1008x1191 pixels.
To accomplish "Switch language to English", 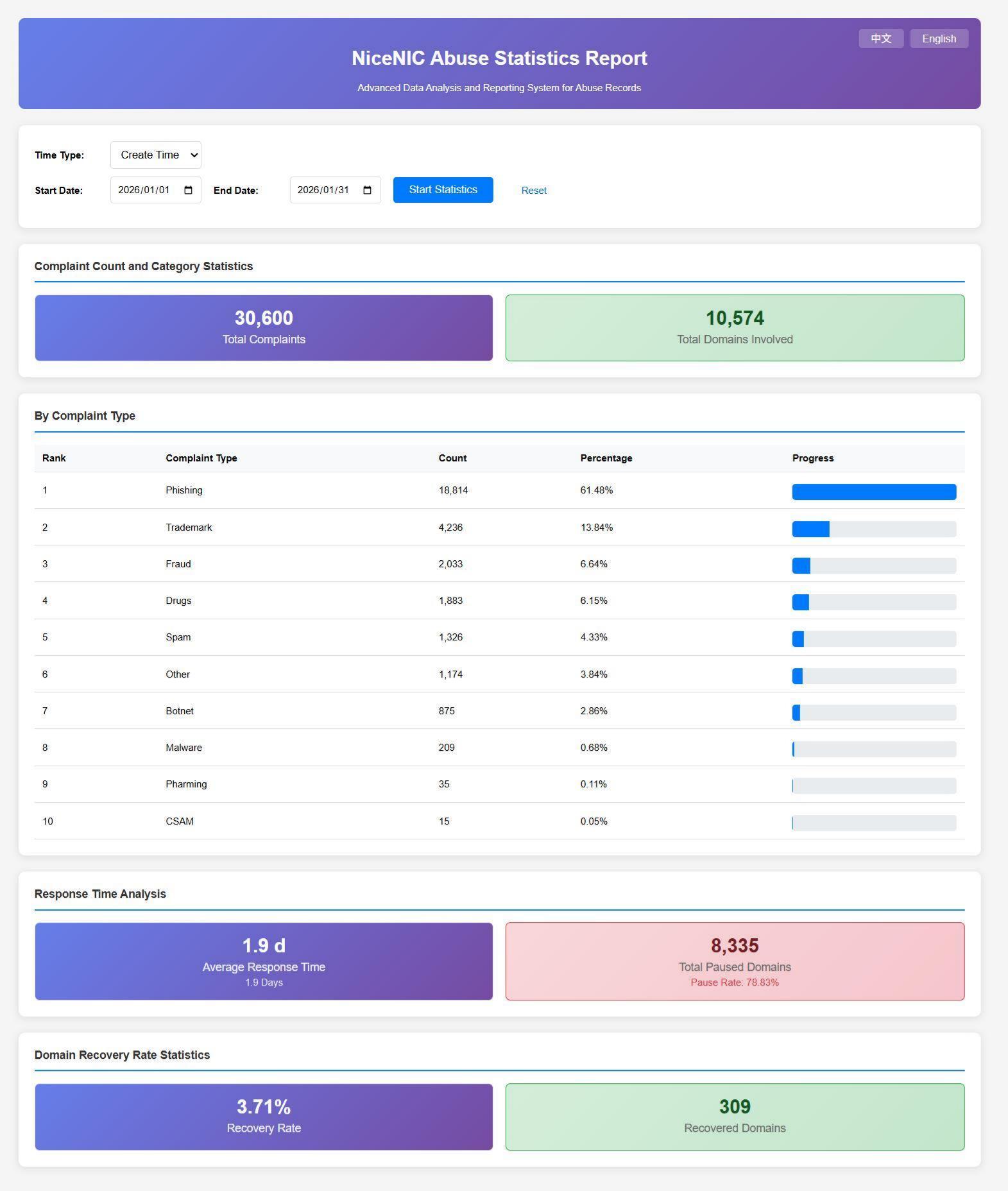I will coord(939,39).
